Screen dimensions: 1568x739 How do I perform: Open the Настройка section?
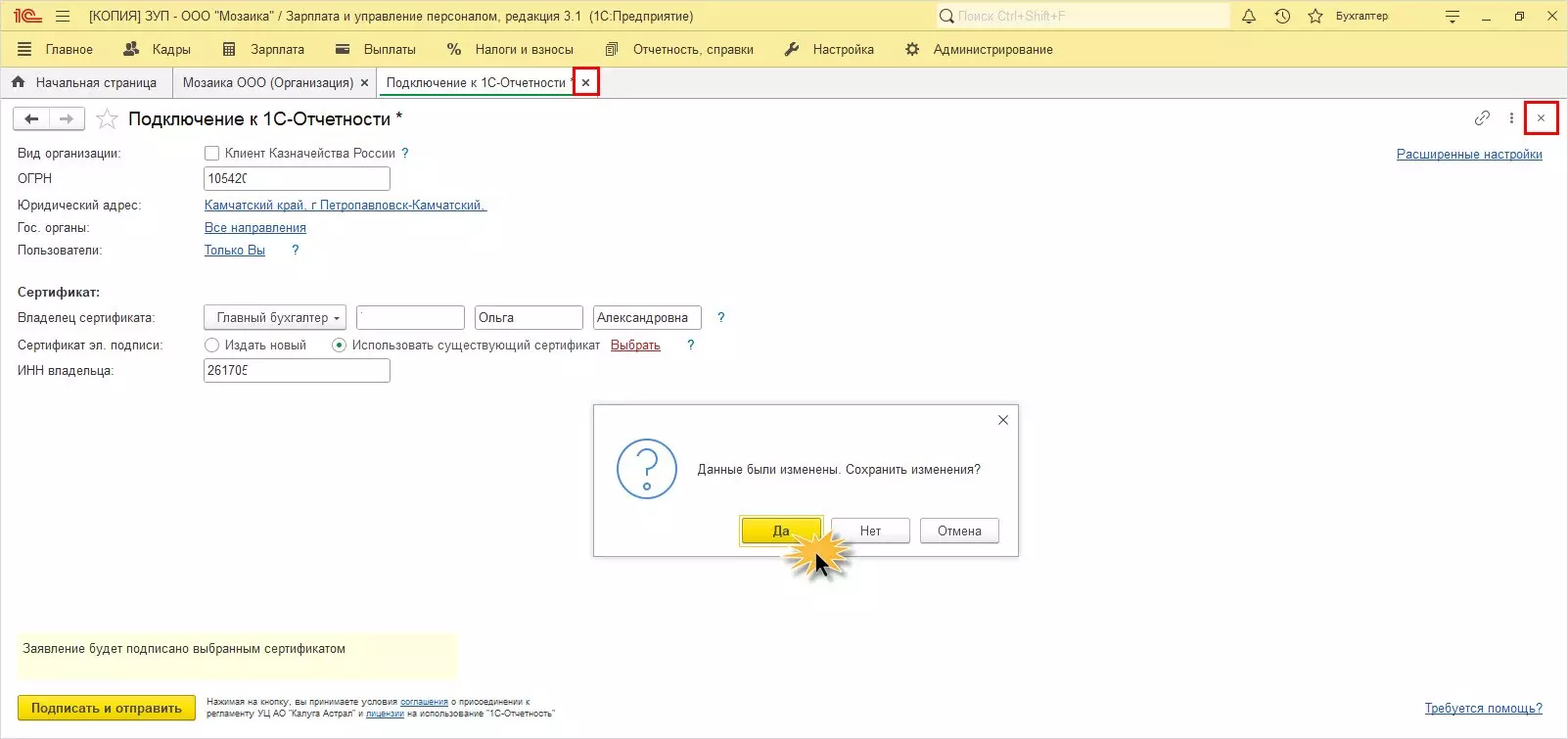coord(829,49)
